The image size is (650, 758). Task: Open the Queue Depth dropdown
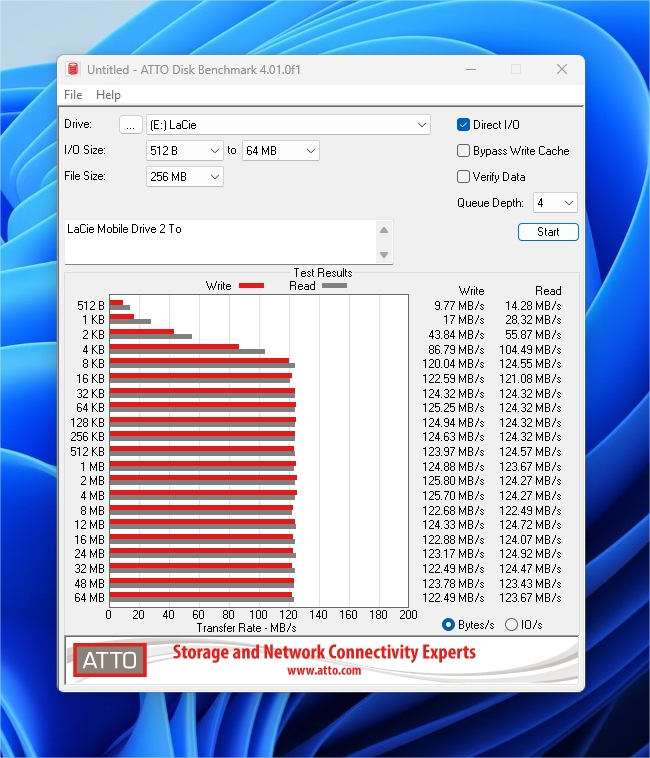(555, 203)
